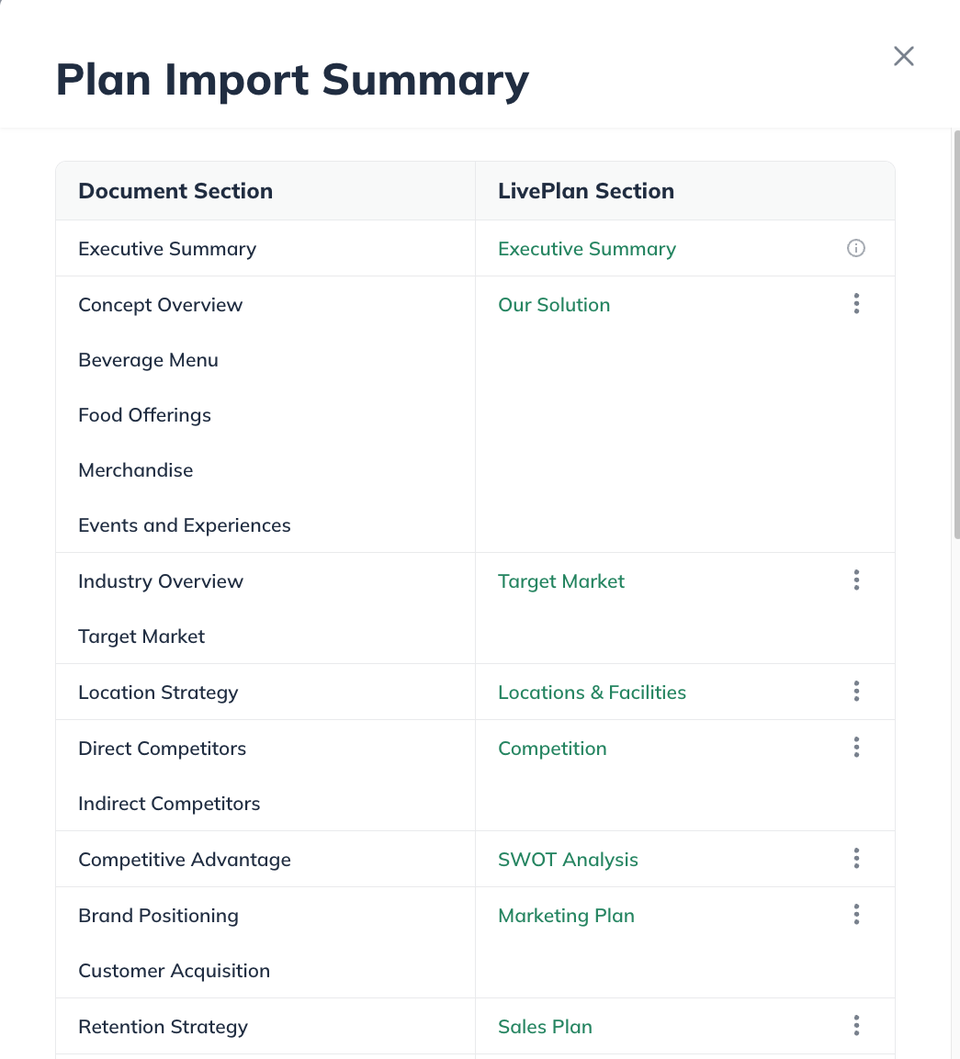Viewport: 960px width, 1059px height.
Task: Click the Executive Summary document section text
Action: pos(167,249)
